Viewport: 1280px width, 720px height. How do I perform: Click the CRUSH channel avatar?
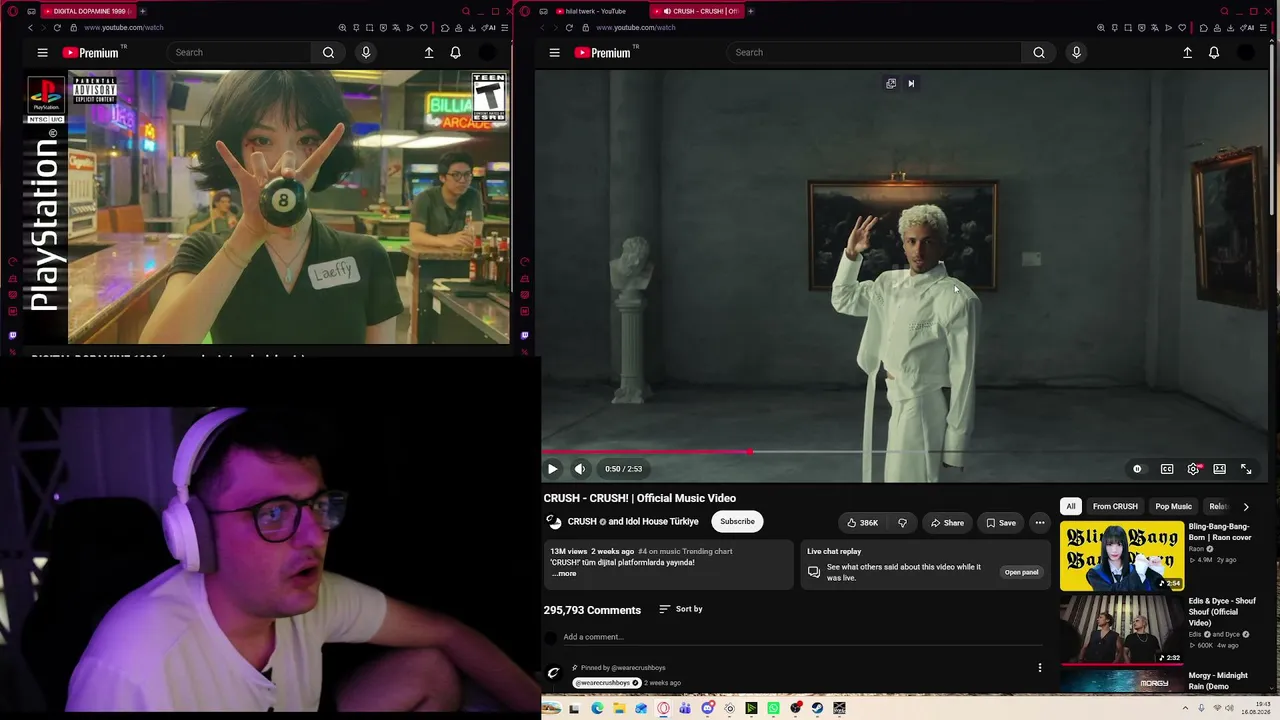coord(554,522)
